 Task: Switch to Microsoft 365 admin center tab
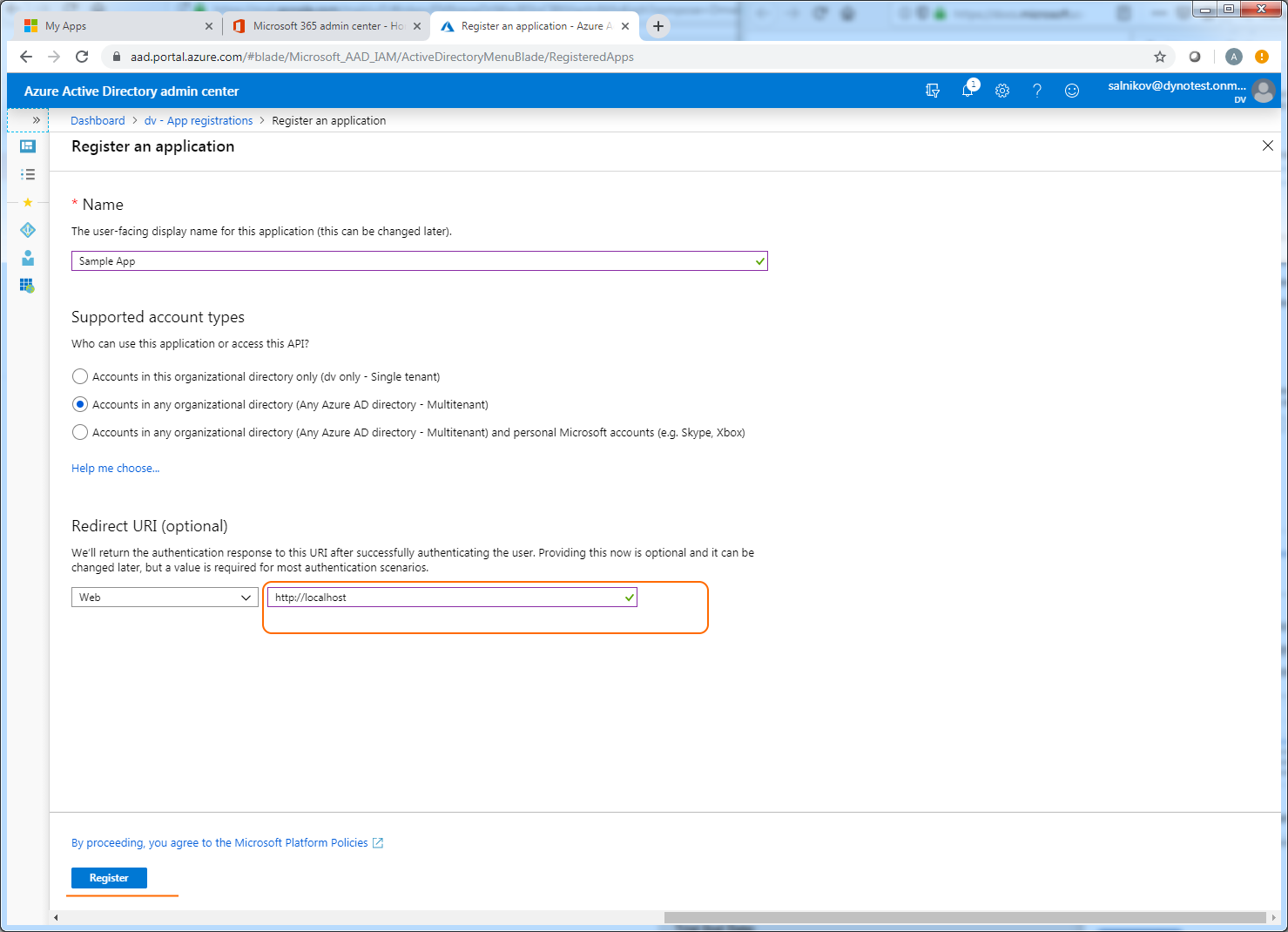[x=322, y=26]
